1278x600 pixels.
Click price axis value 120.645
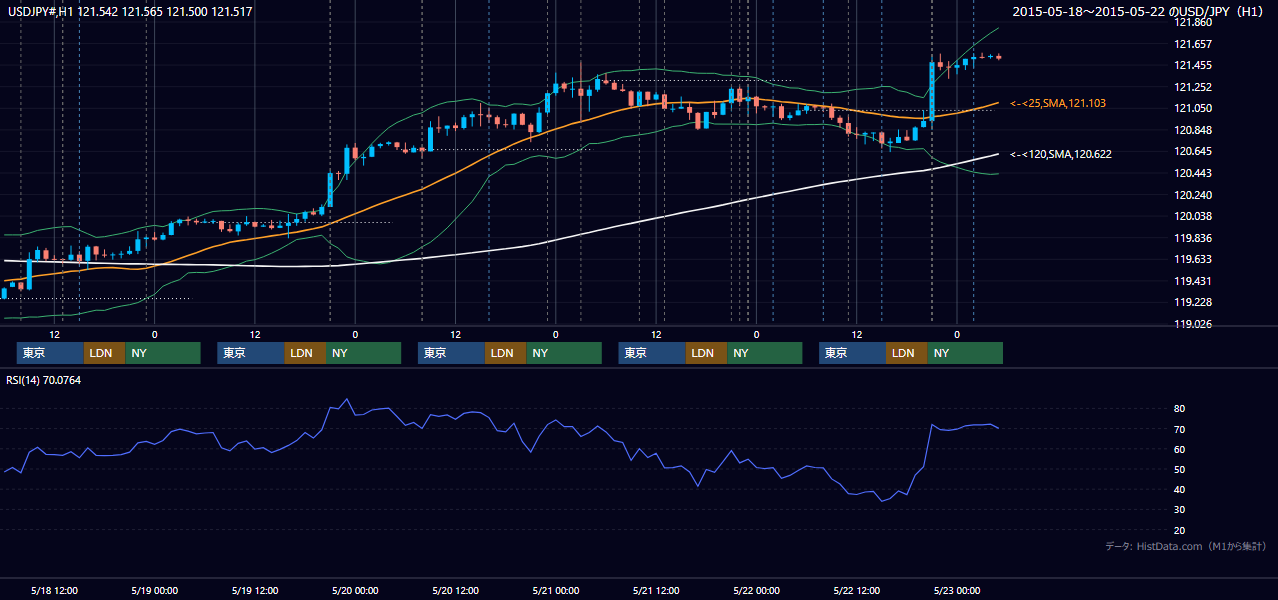click(1195, 151)
